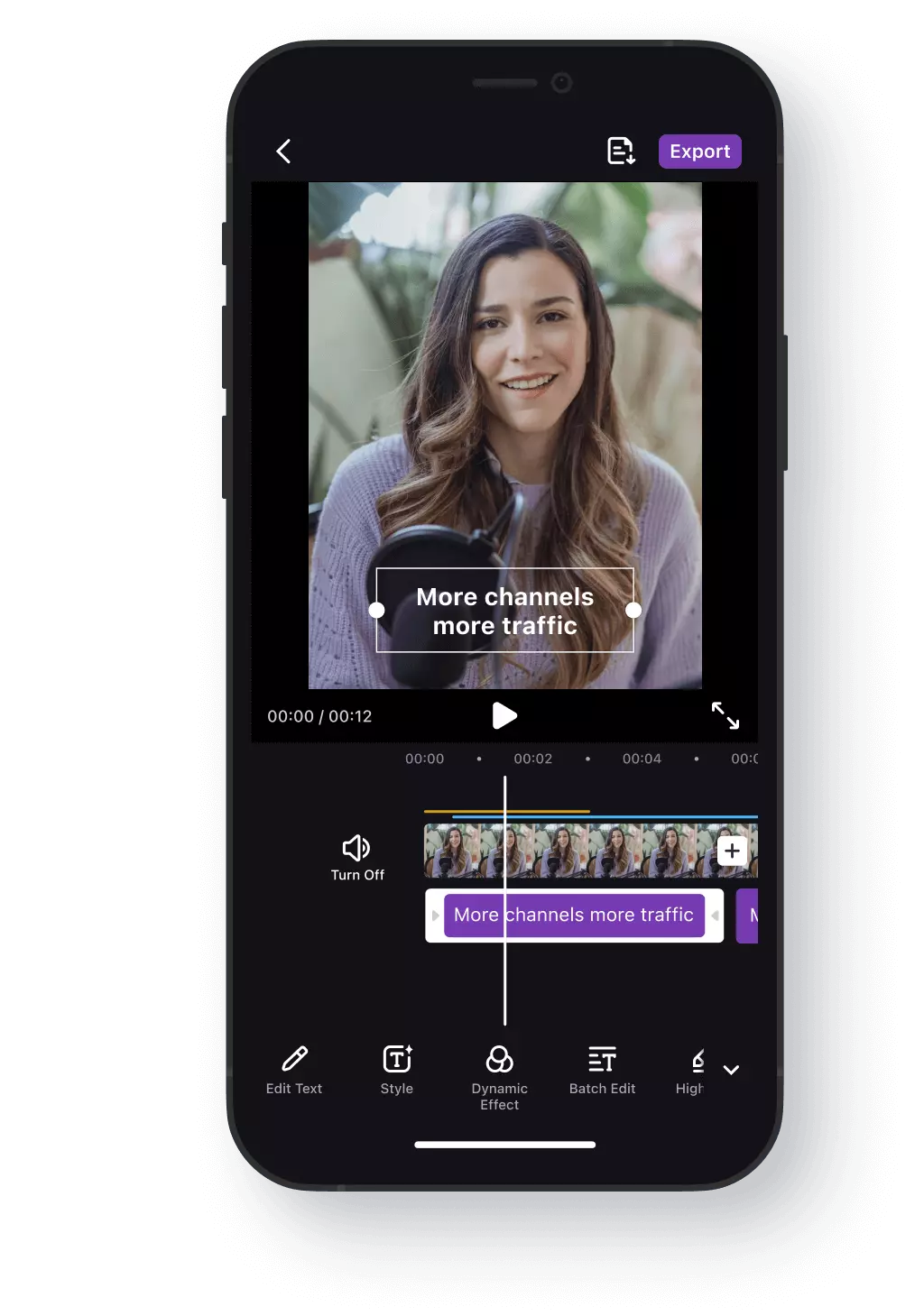This screenshot has height=1316, width=924.
Task: Collapse the bottom toolbar with the chevron
Action: point(732,1070)
